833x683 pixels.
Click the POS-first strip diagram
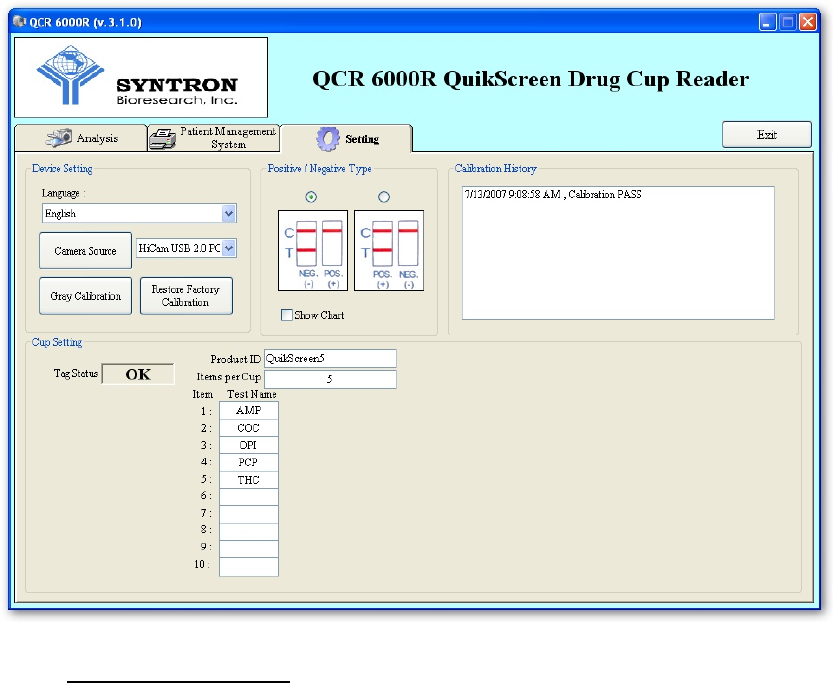click(389, 251)
